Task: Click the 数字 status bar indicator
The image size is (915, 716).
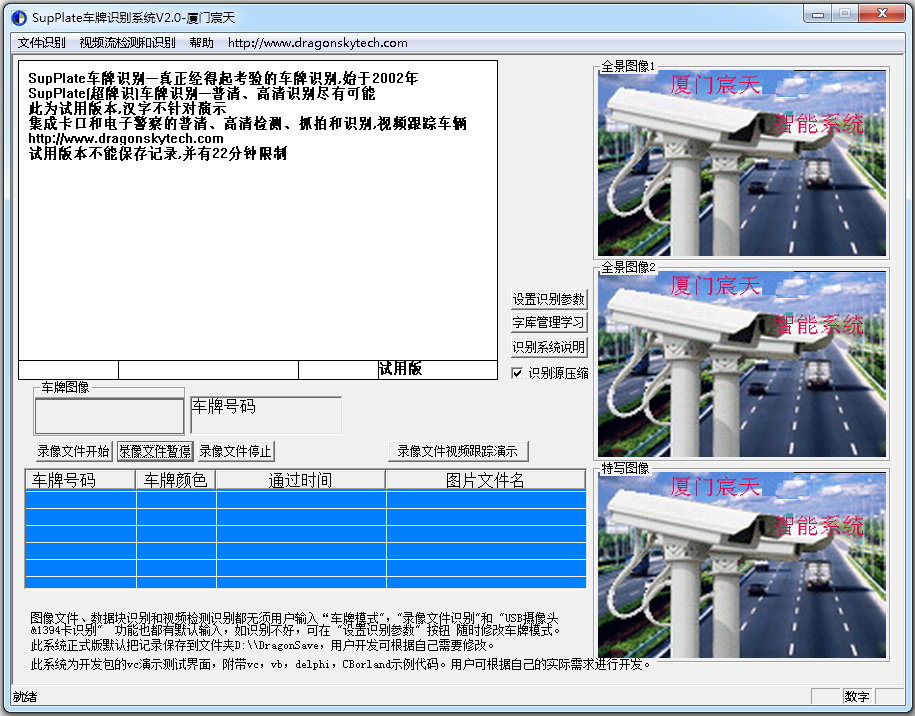Action: click(857, 696)
